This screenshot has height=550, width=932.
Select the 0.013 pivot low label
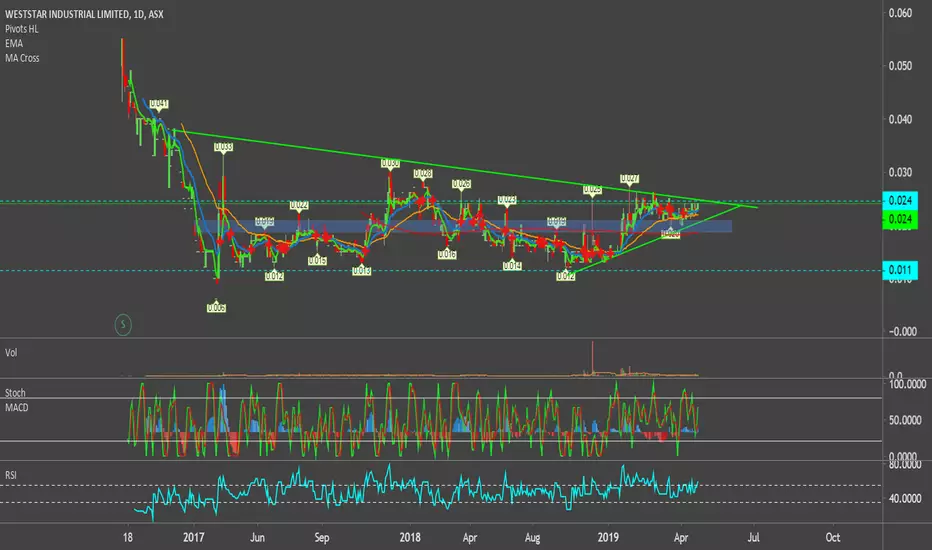361,271
